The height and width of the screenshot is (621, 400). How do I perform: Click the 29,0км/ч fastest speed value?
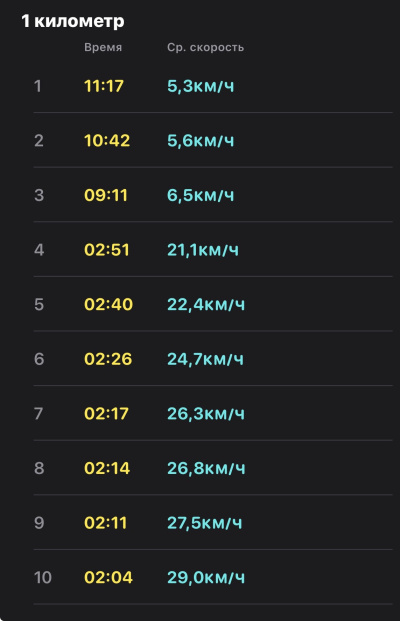(x=206, y=578)
